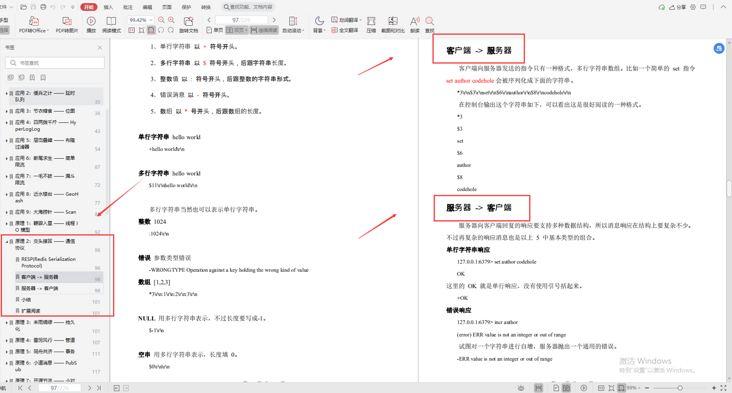Open bookmark 应用 9 Scan
Image resolution: width=732 pixels, height=393 pixels.
click(x=45, y=212)
